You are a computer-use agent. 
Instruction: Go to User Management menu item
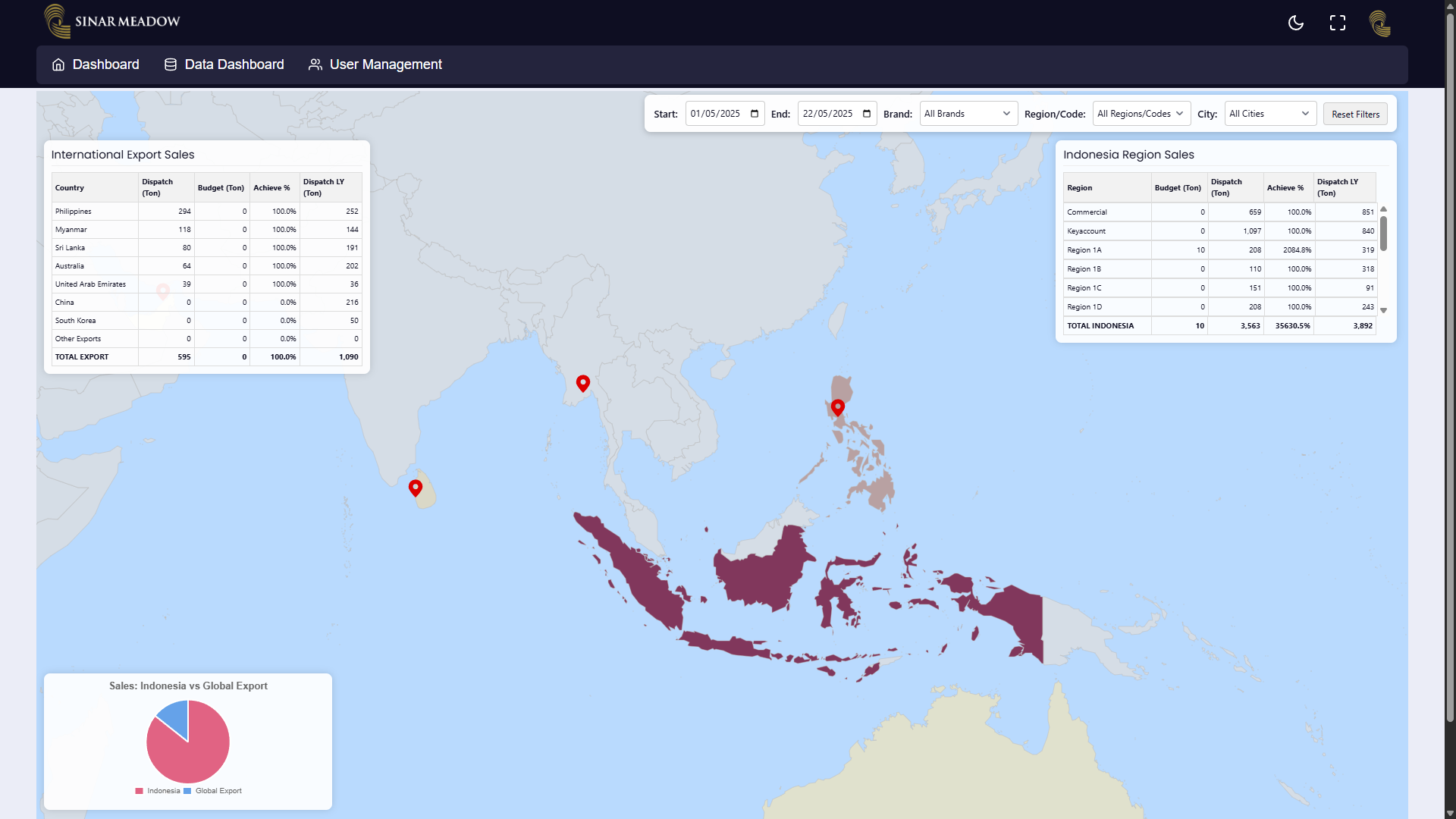375,64
